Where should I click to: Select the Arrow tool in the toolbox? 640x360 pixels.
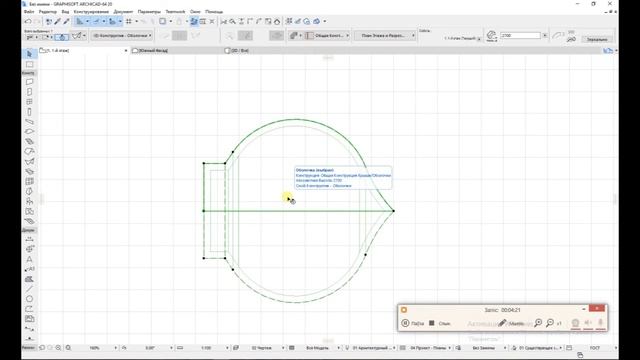click(x=29, y=54)
